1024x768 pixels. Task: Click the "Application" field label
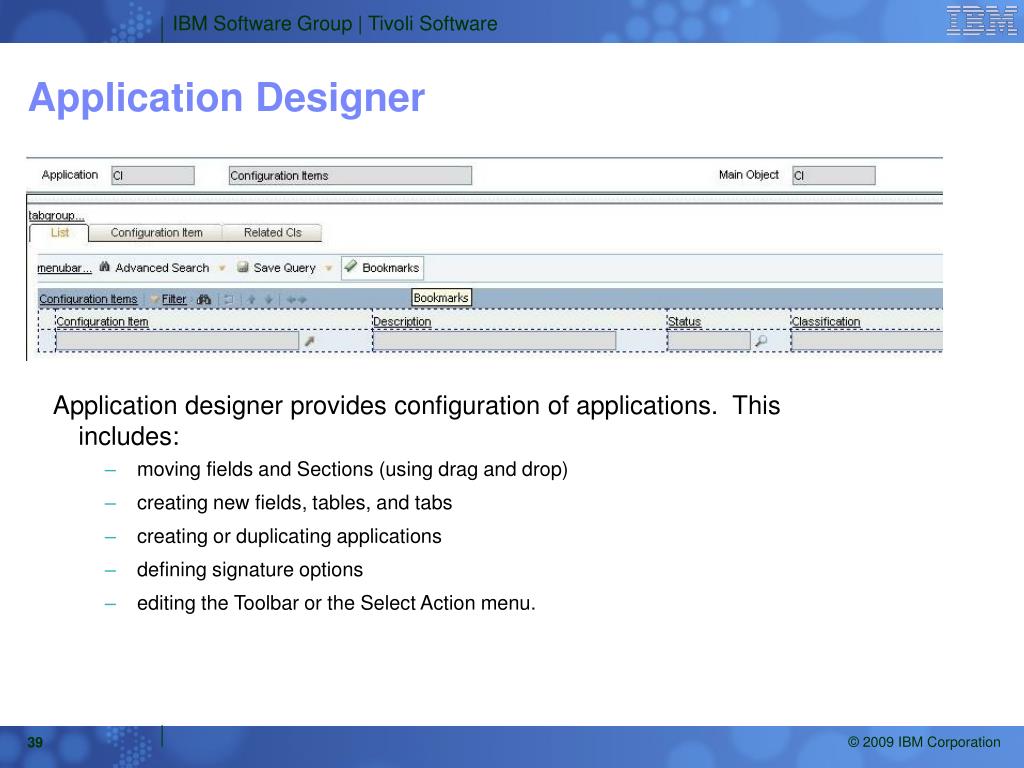coord(70,175)
